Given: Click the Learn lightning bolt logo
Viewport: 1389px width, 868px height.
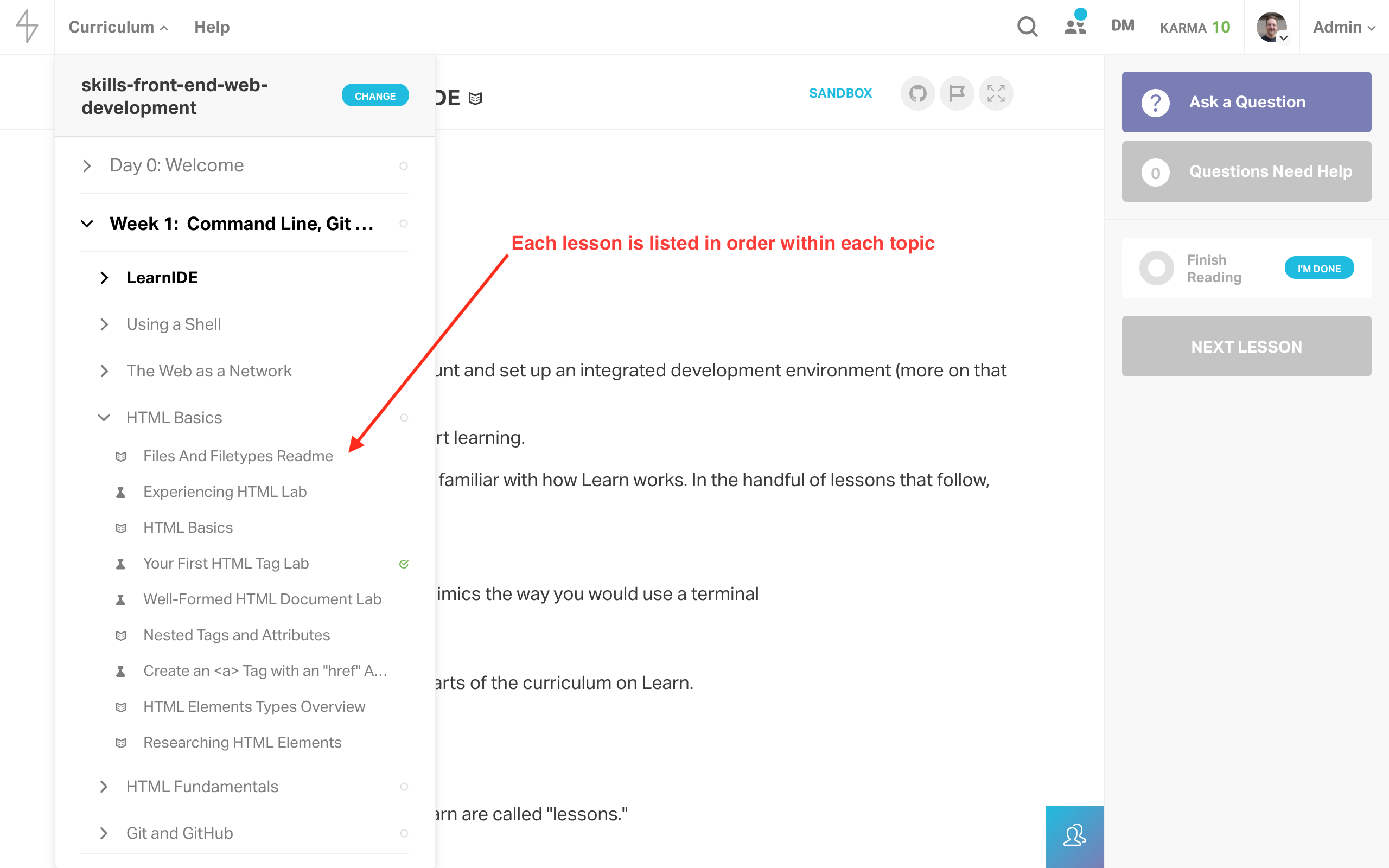Looking at the screenshot, I should tap(27, 26).
